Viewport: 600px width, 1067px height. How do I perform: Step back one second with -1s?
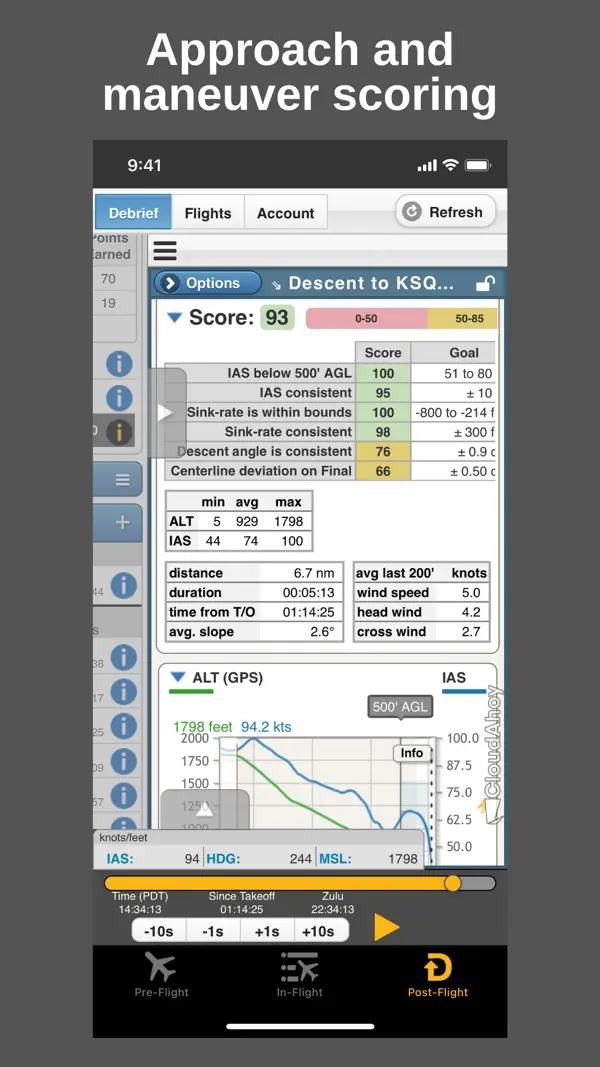[213, 930]
